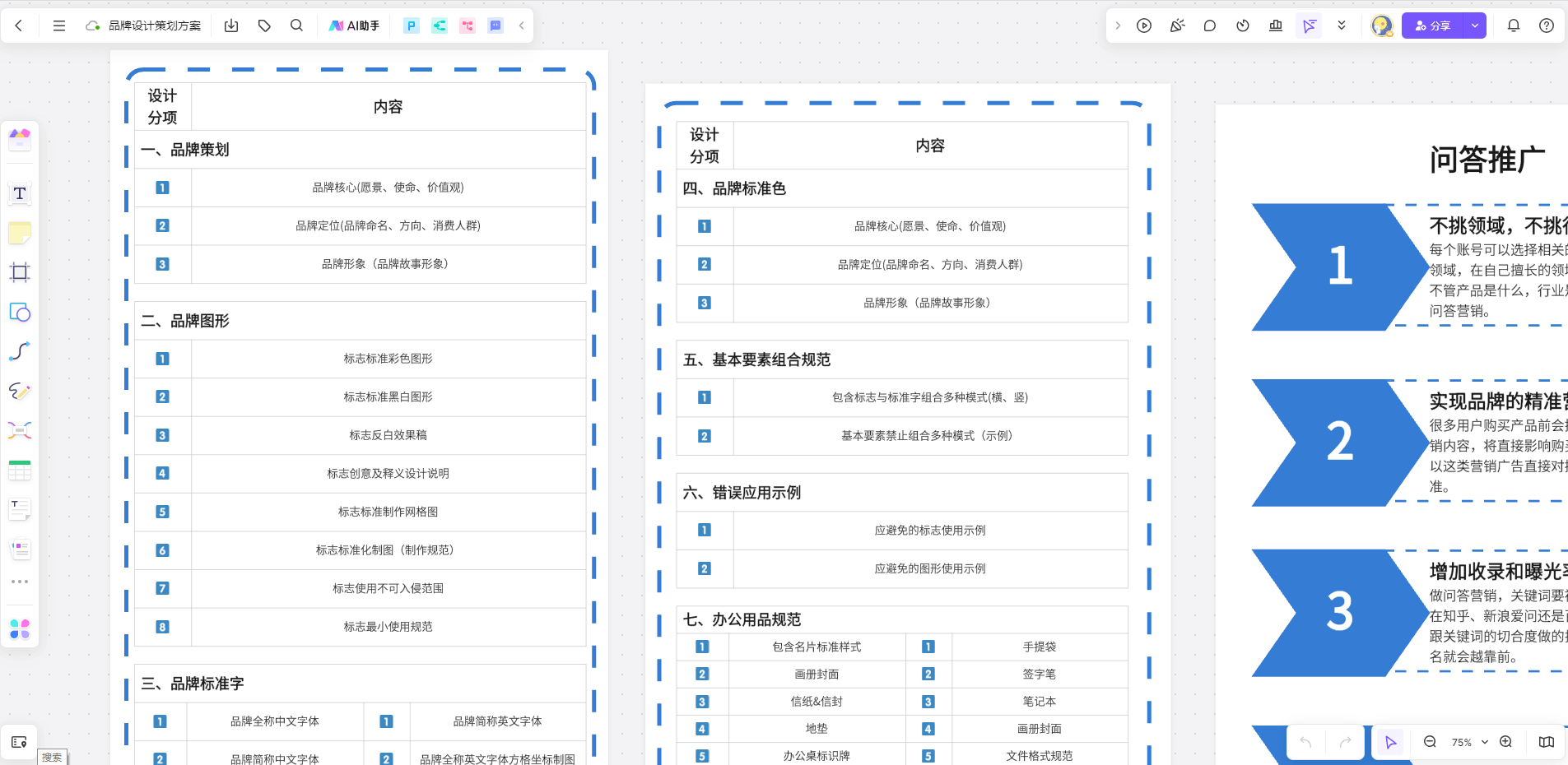Screen dimensions: 1568x765
Task: Open the comments bubble icon
Action: [x=1210, y=25]
